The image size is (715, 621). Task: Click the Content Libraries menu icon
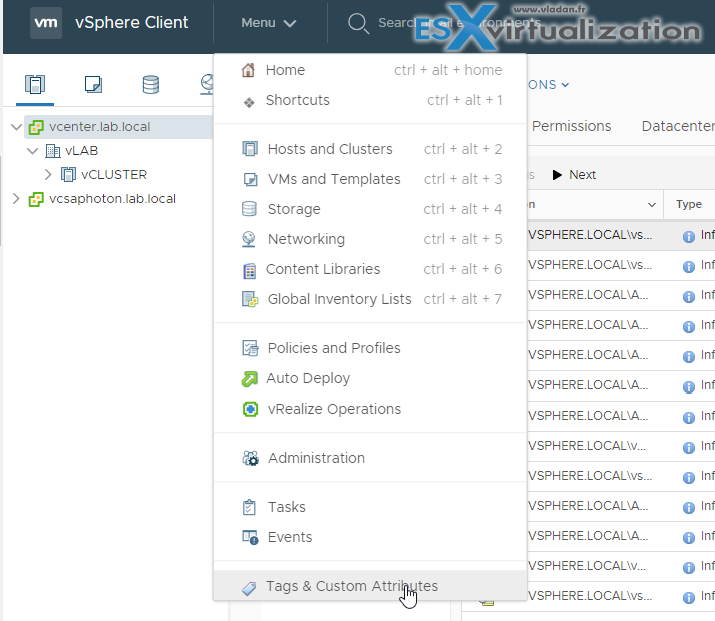click(249, 271)
